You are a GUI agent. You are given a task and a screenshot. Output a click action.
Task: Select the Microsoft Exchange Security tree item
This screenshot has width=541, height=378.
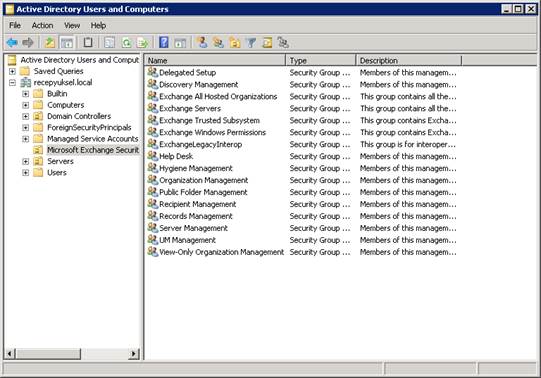[x=93, y=150]
